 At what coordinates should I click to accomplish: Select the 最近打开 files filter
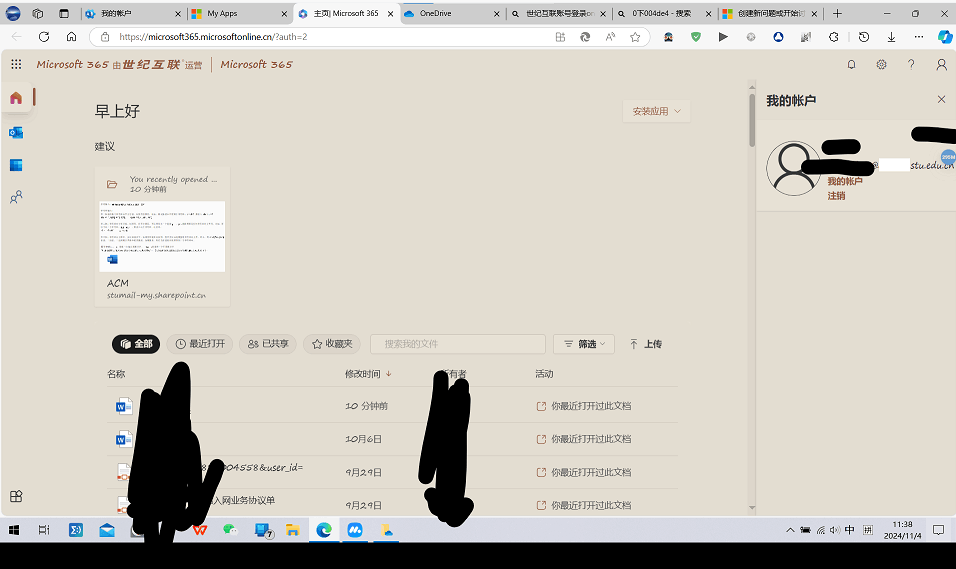(200, 344)
